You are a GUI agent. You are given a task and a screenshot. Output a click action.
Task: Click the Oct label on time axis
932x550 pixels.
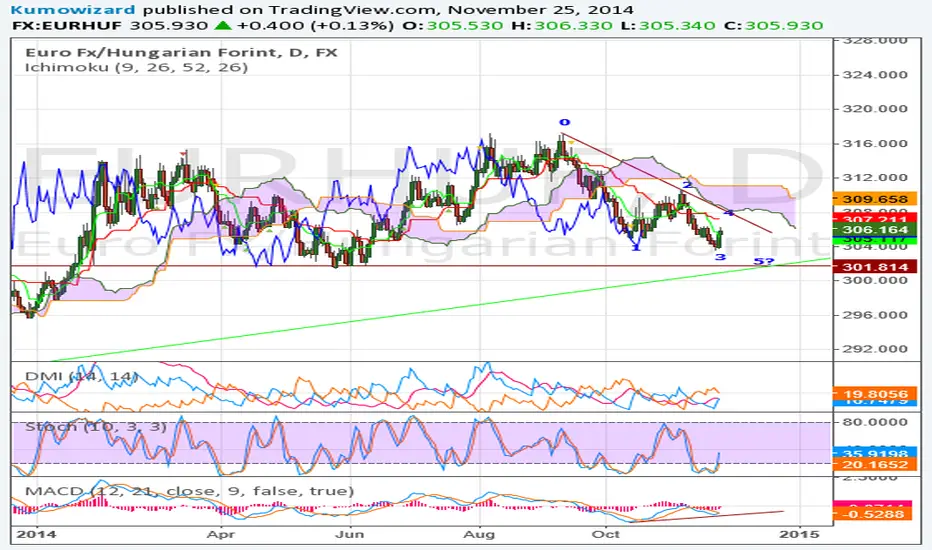tap(606, 534)
